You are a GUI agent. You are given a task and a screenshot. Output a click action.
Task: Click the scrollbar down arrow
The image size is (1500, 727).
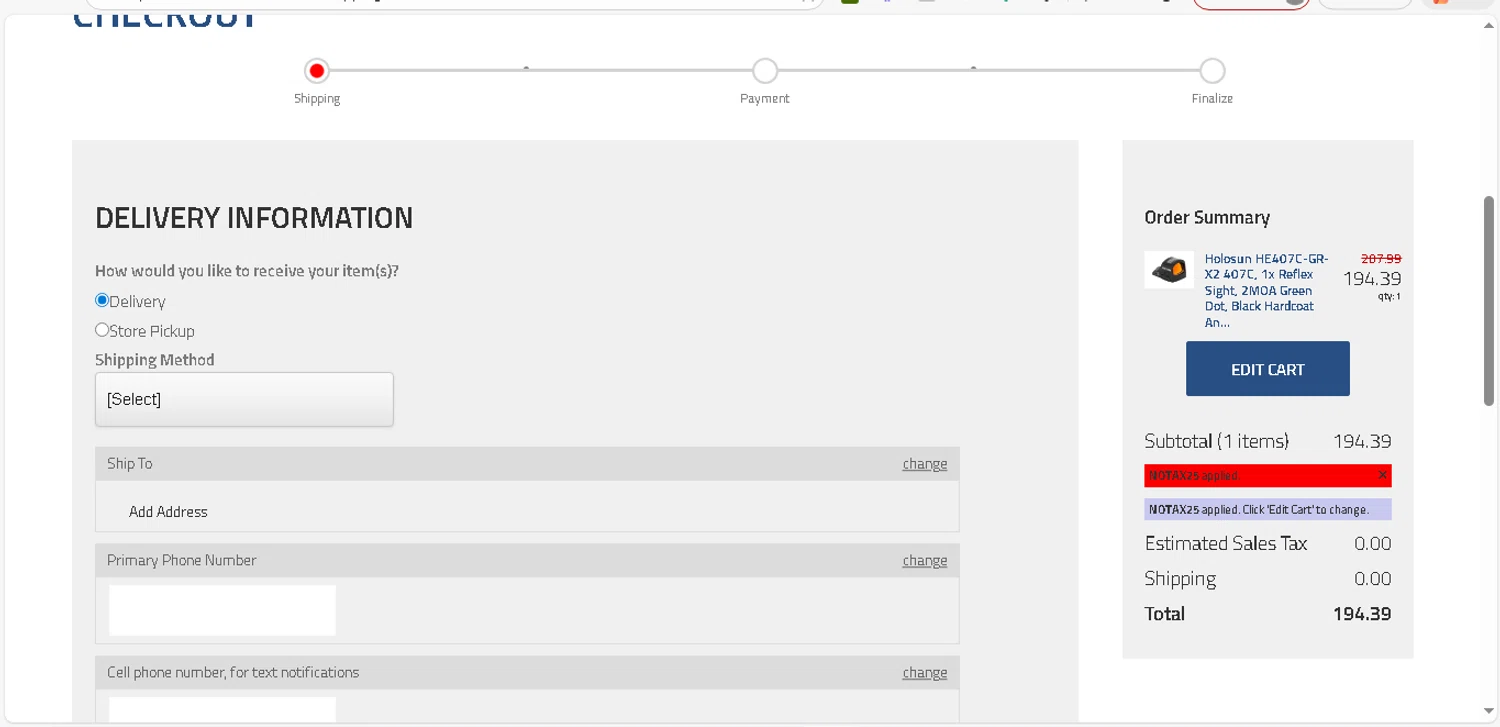point(1489,712)
